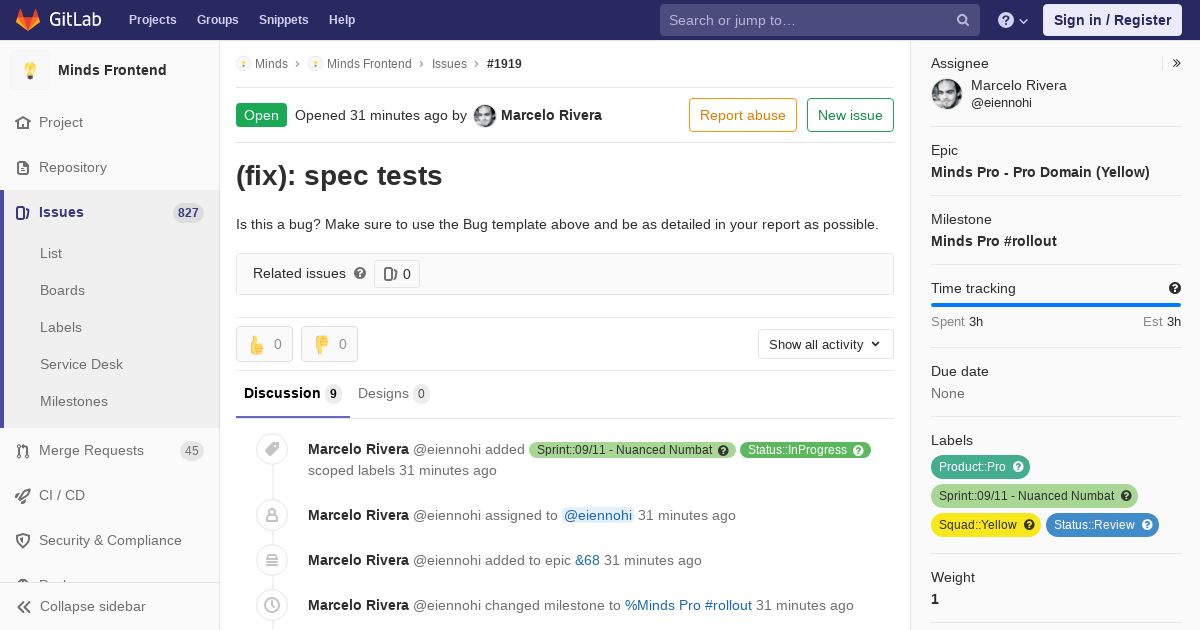Switch to the Discussion tab
Image resolution: width=1200 pixels, height=630 pixels.
pyautogui.click(x=293, y=393)
